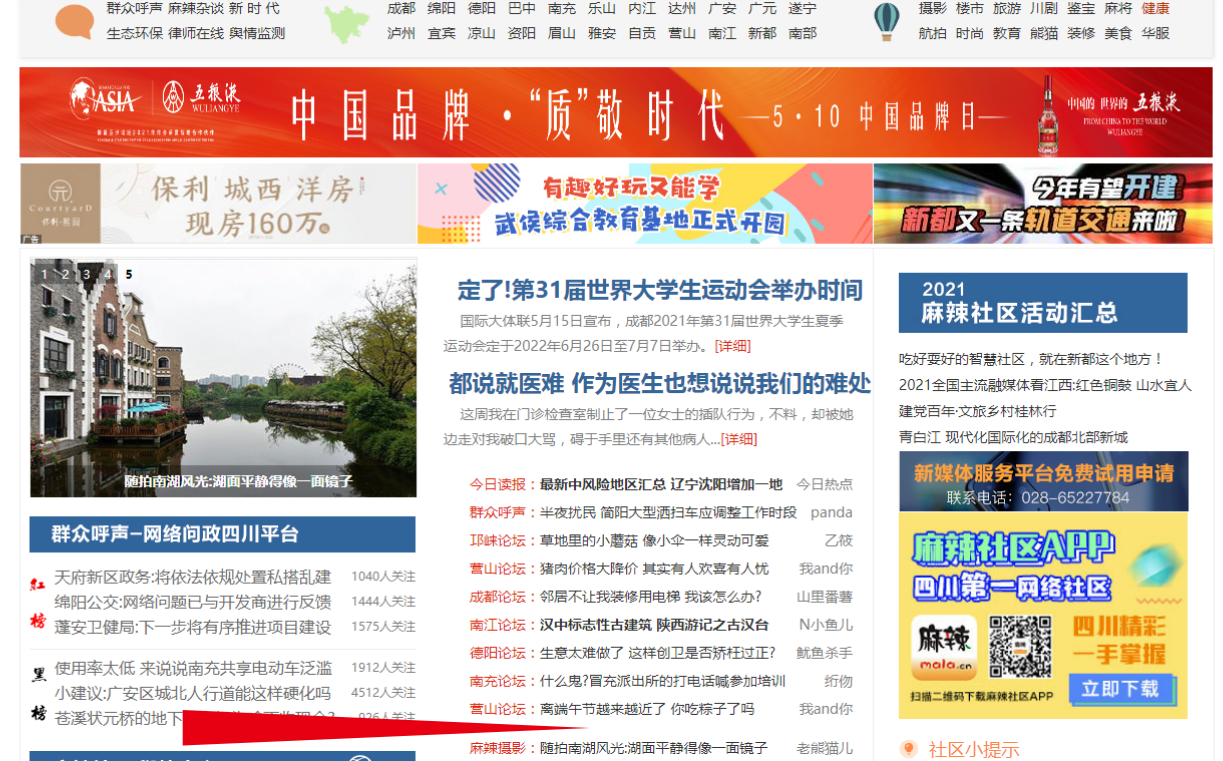Image resolution: width=1223 pixels, height=761 pixels.
Task: Open headline 定了!第31届世界大学生运动会举办时间
Action: click(x=659, y=291)
